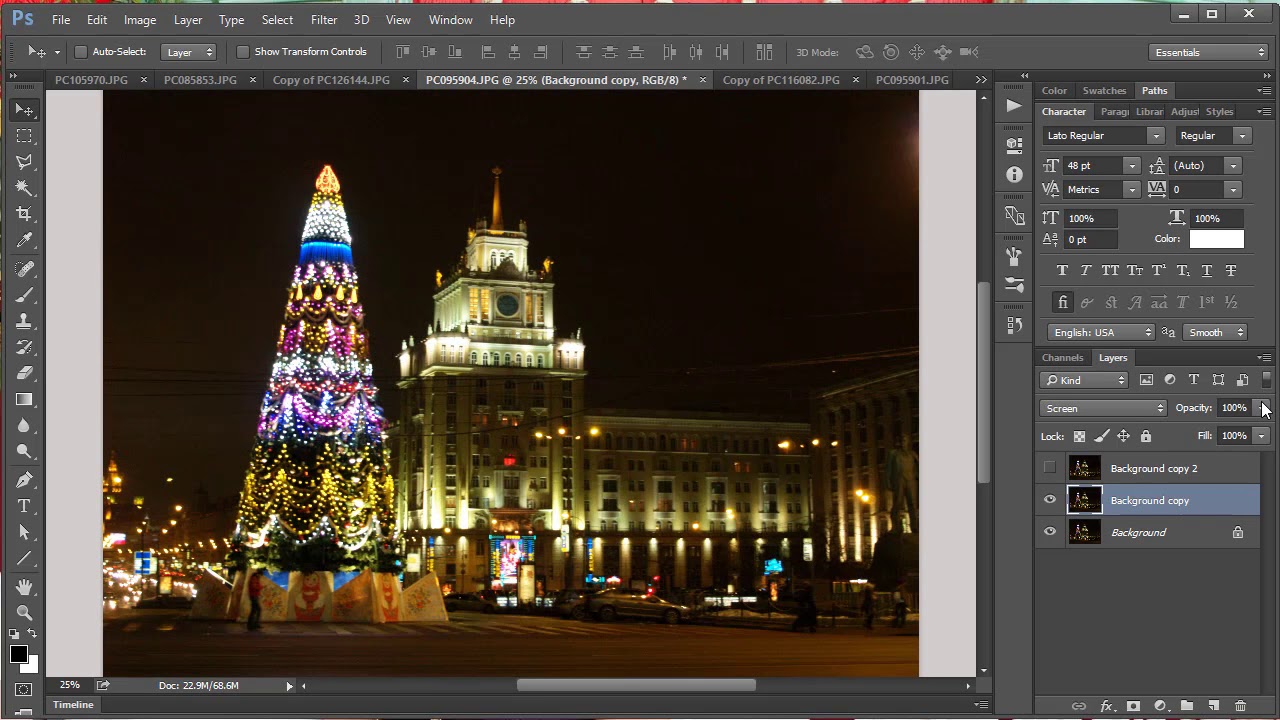Screen dimensions: 1280x720
Task: Toggle Lock all padlock icon
Action: tap(1146, 436)
